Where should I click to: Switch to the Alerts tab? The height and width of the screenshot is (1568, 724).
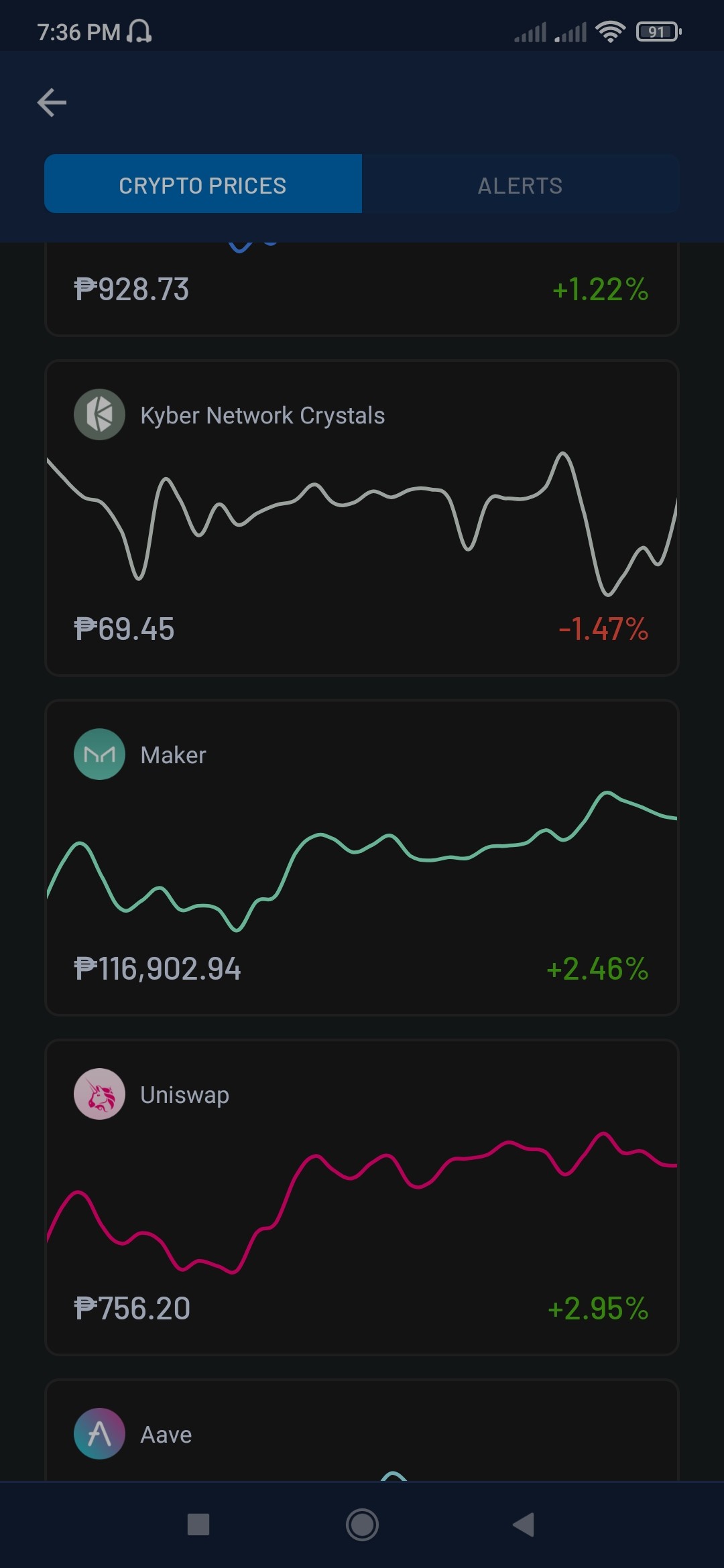(520, 184)
